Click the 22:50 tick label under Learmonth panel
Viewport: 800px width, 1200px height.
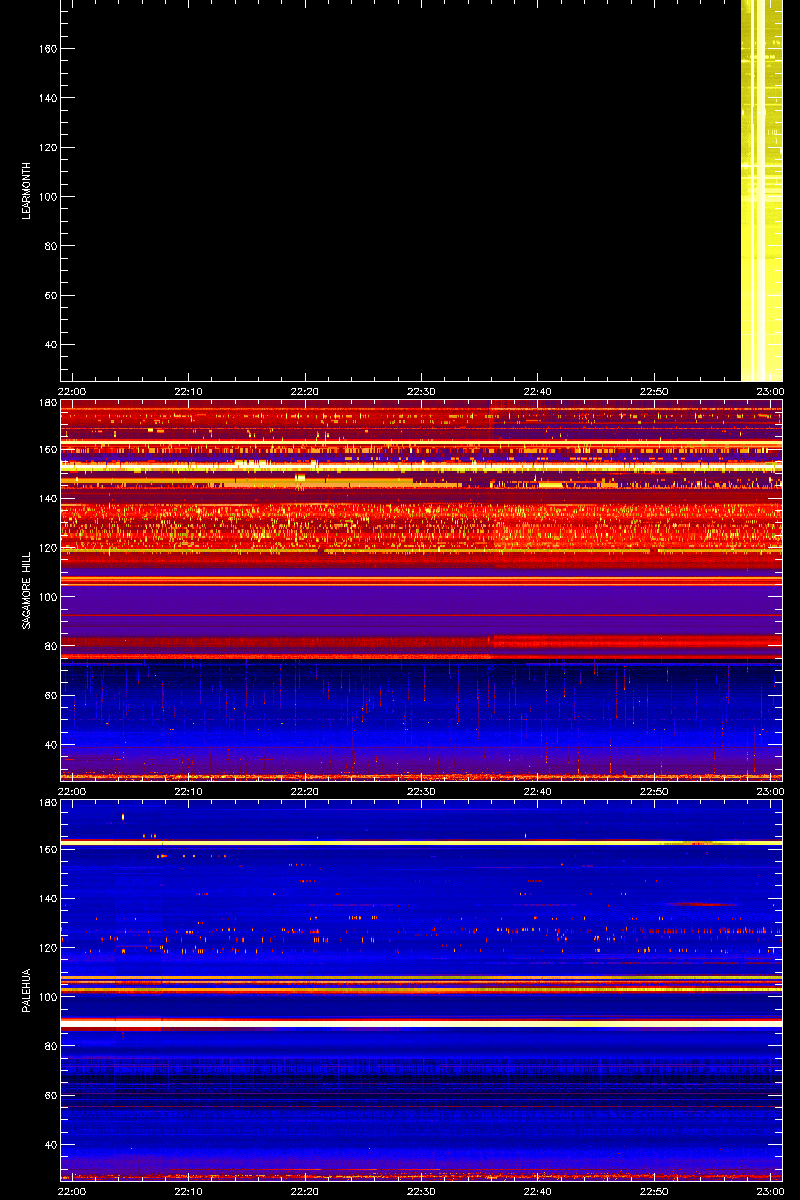click(654, 391)
